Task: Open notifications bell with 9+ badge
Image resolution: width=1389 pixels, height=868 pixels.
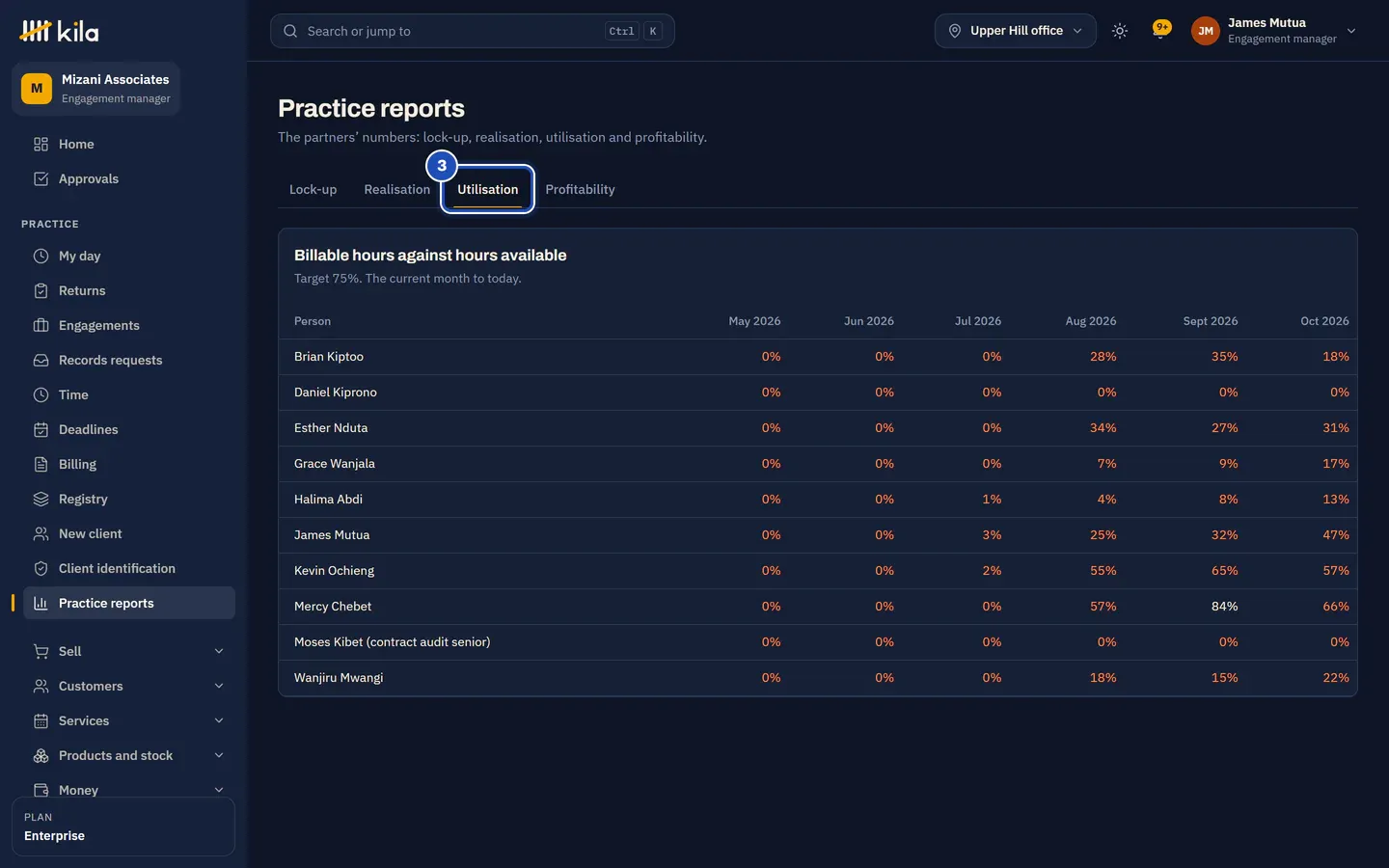Action: pos(1161,30)
